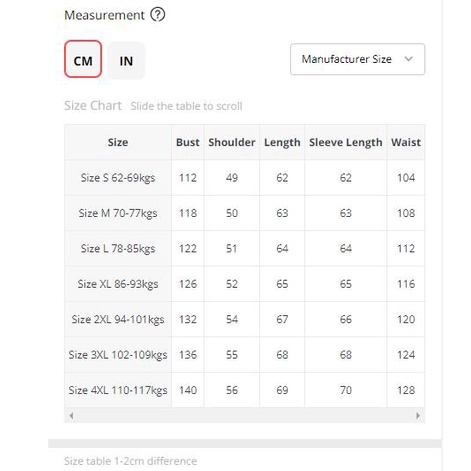Screen dimensions: 471x471
Task: Switch units to CM
Action: (83, 59)
